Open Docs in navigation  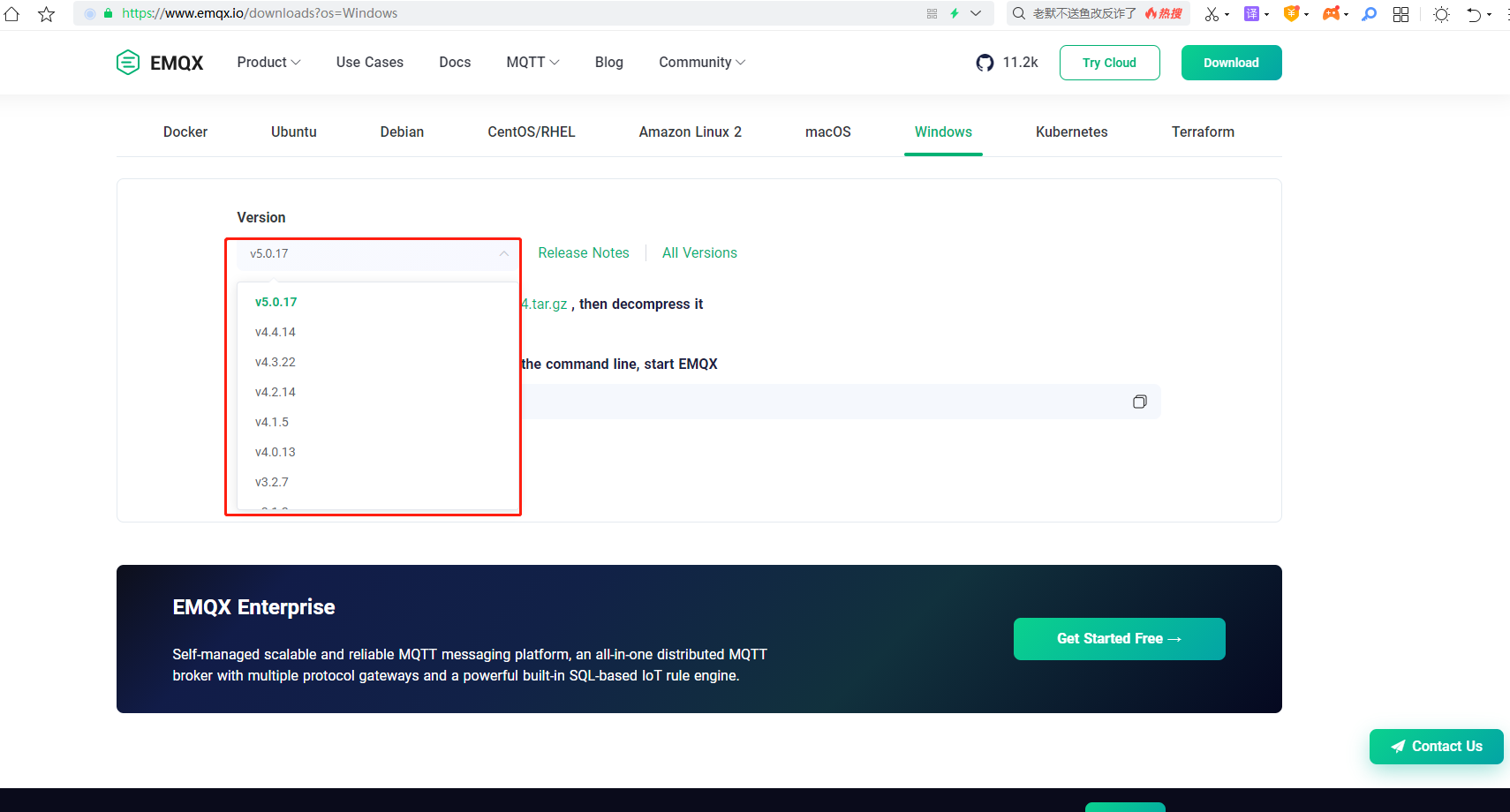pos(455,63)
